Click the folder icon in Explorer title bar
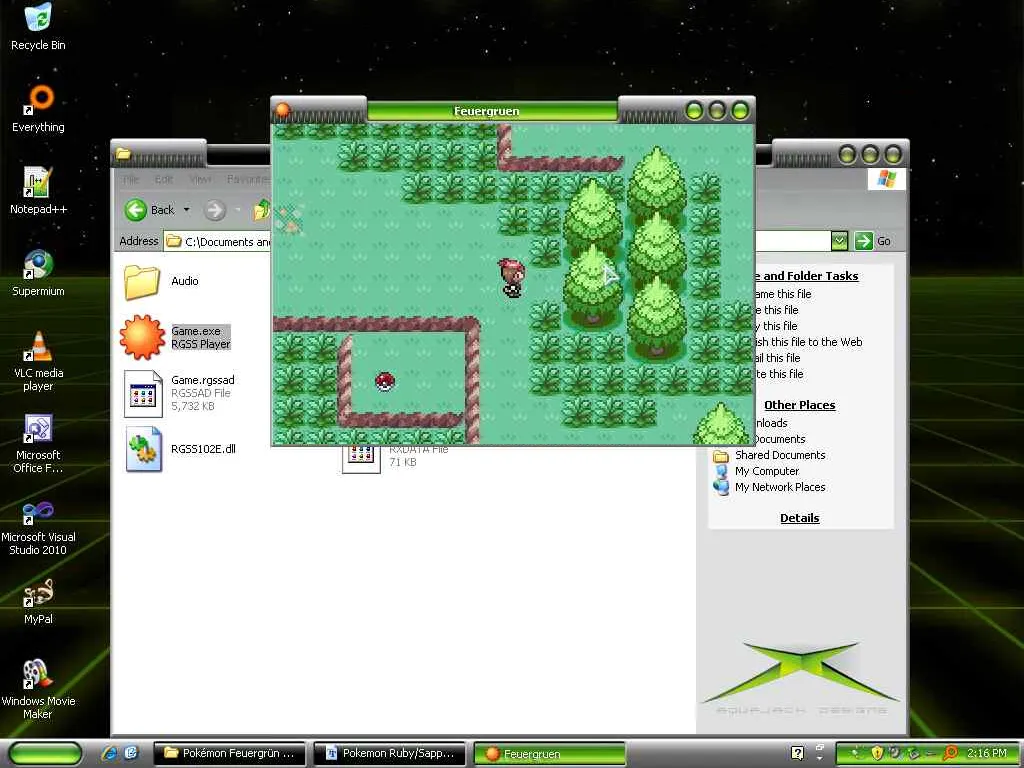1024x768 pixels. click(x=123, y=154)
